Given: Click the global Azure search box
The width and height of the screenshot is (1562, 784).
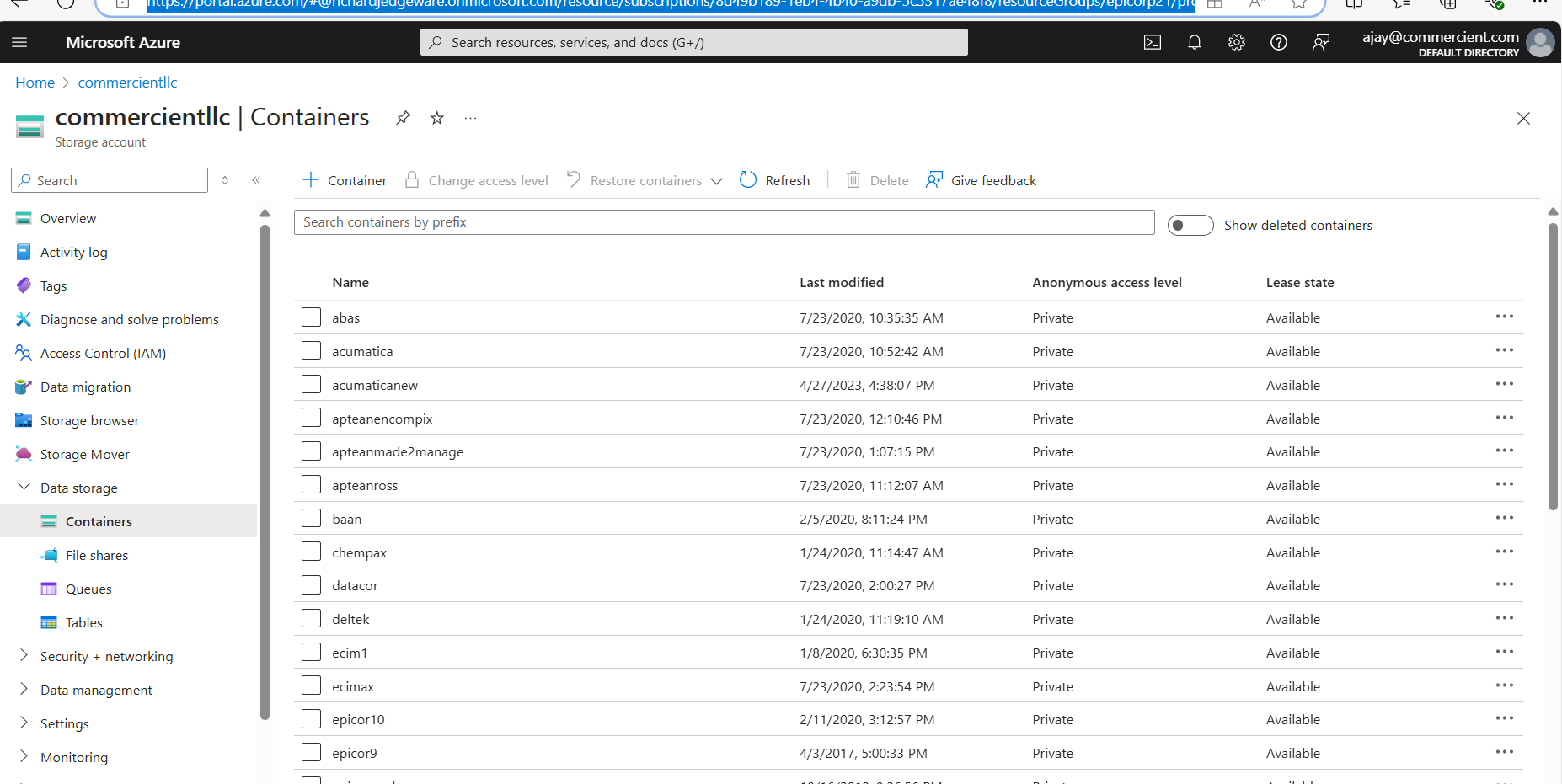Looking at the screenshot, I should (x=694, y=42).
